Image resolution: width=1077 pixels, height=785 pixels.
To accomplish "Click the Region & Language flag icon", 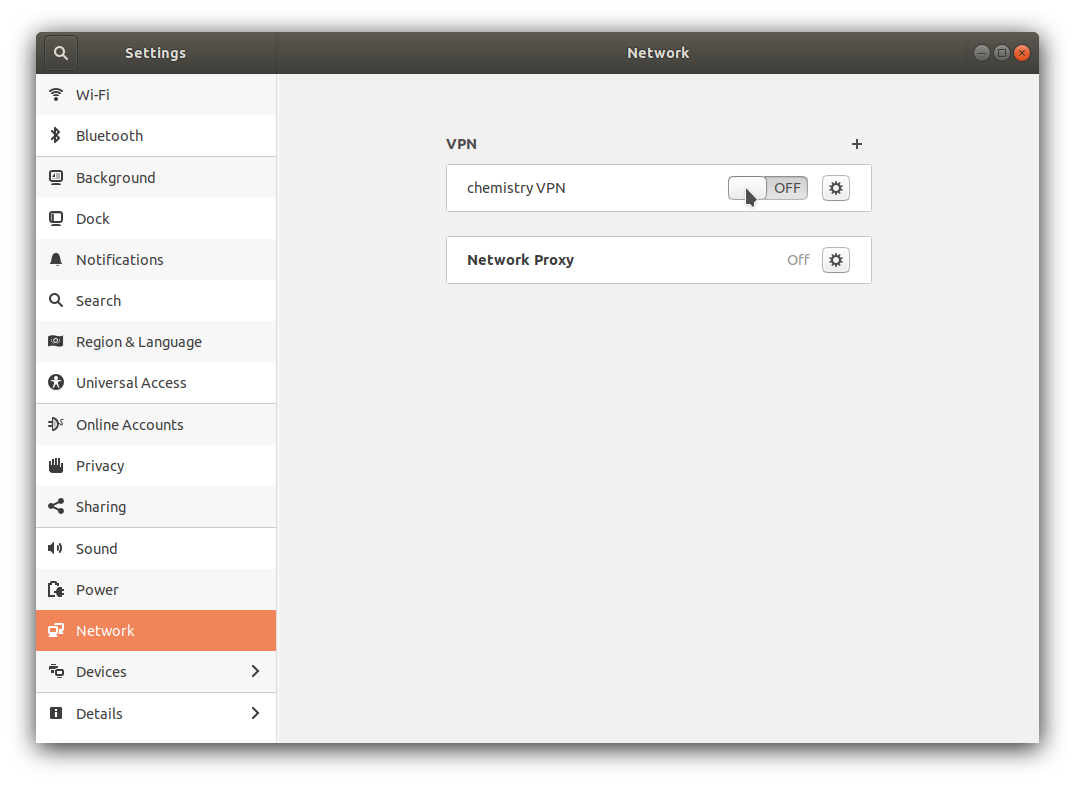I will click(56, 341).
